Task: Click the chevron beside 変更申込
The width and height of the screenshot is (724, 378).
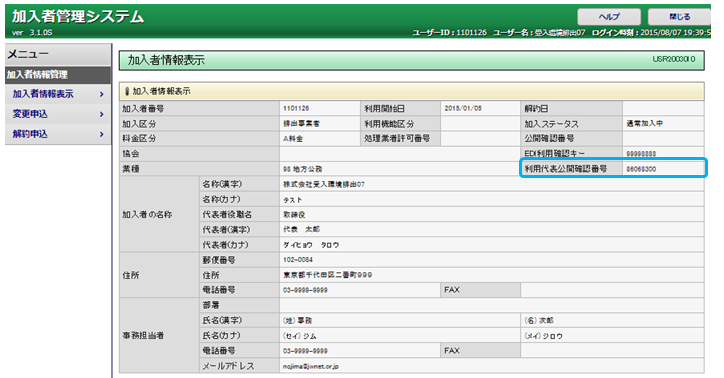Action: tap(102, 114)
